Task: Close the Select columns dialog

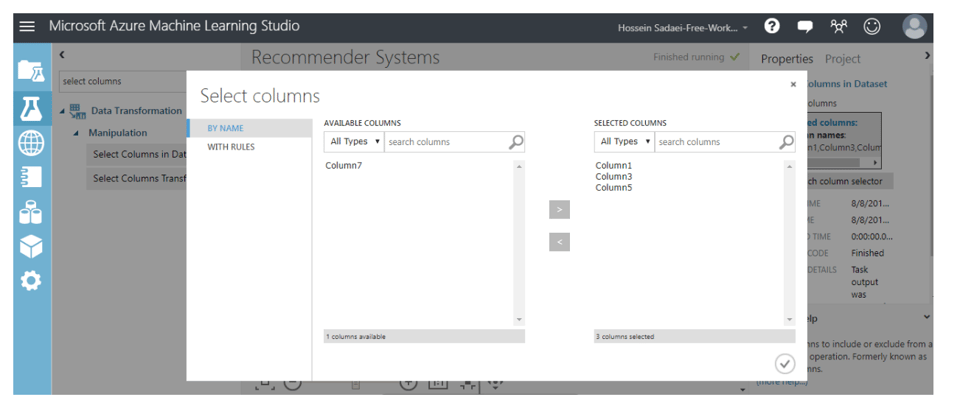Action: pos(794,84)
